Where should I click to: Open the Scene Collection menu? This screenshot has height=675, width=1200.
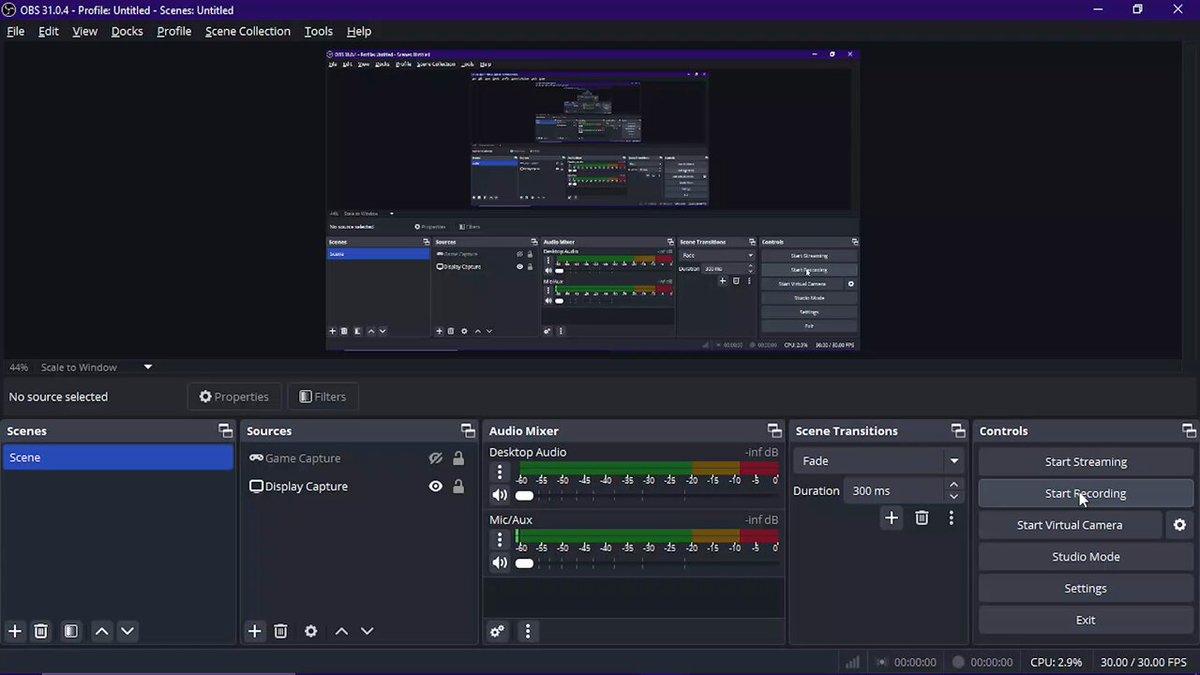tap(248, 31)
